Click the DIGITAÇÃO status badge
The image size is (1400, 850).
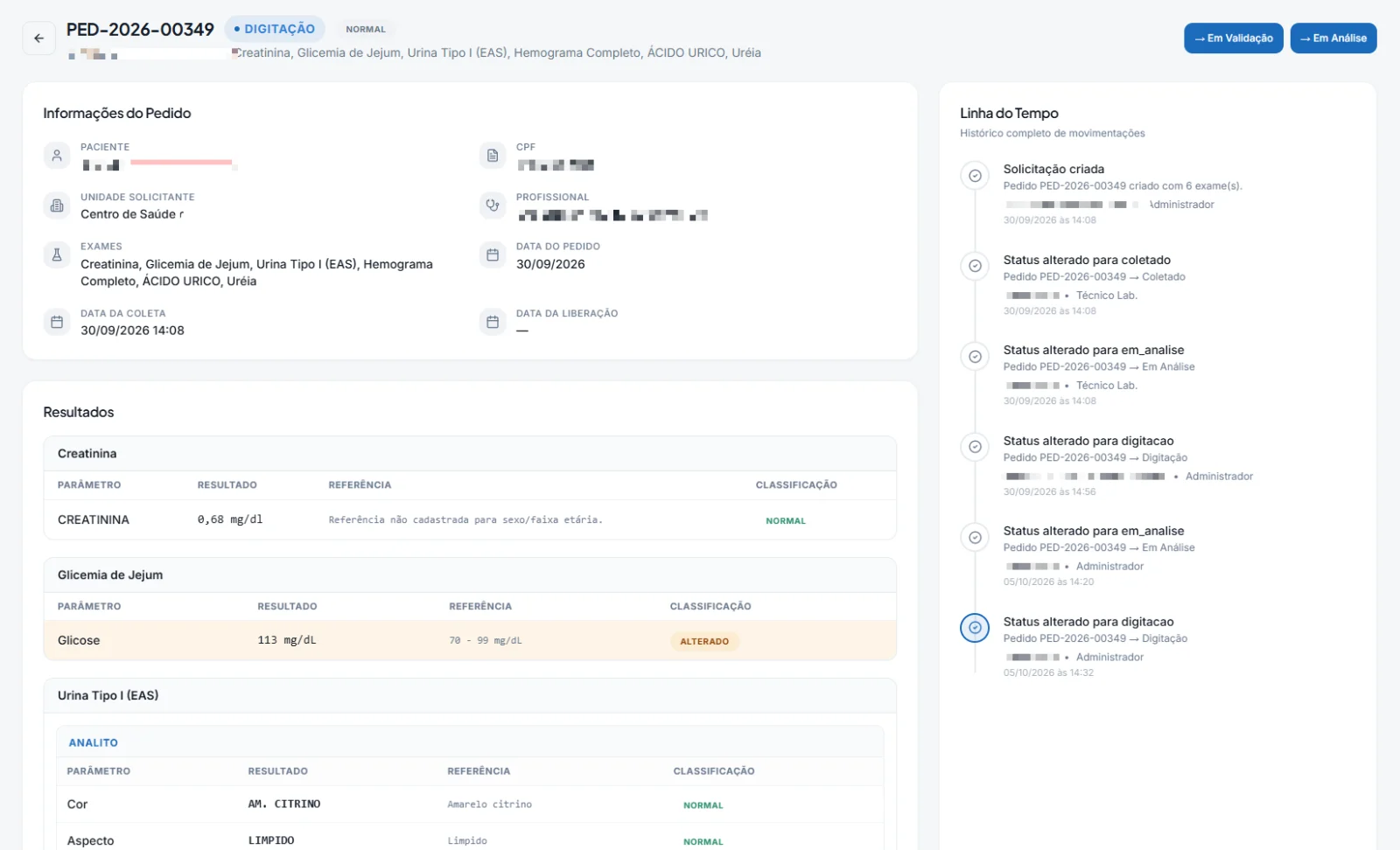[275, 29]
